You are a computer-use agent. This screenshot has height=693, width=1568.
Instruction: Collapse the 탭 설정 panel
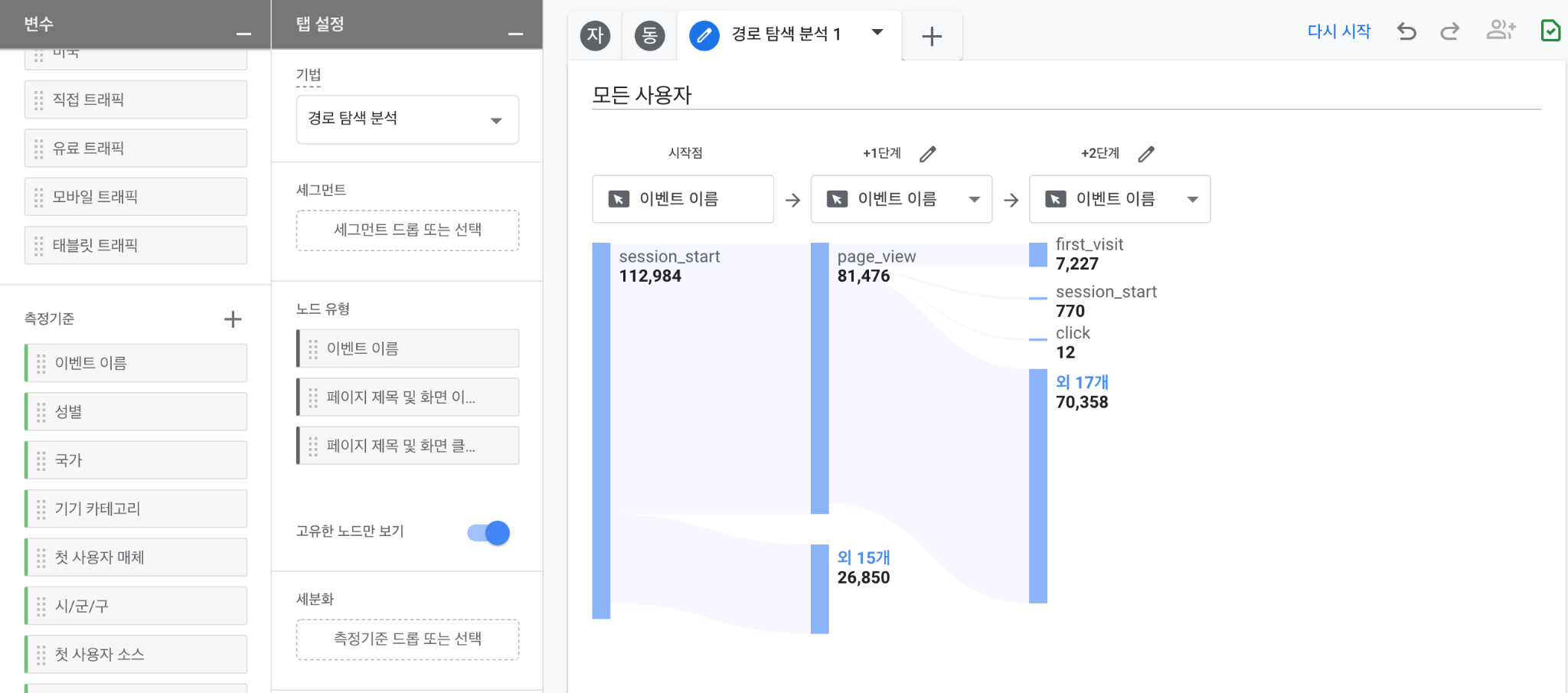[515, 34]
